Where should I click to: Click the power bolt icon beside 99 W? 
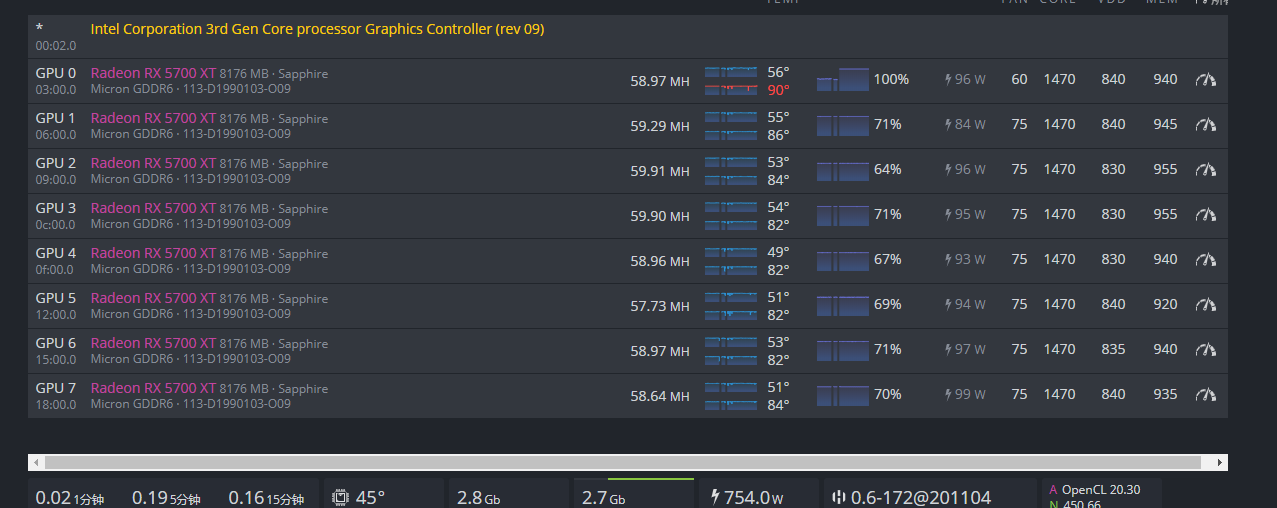click(x=948, y=395)
